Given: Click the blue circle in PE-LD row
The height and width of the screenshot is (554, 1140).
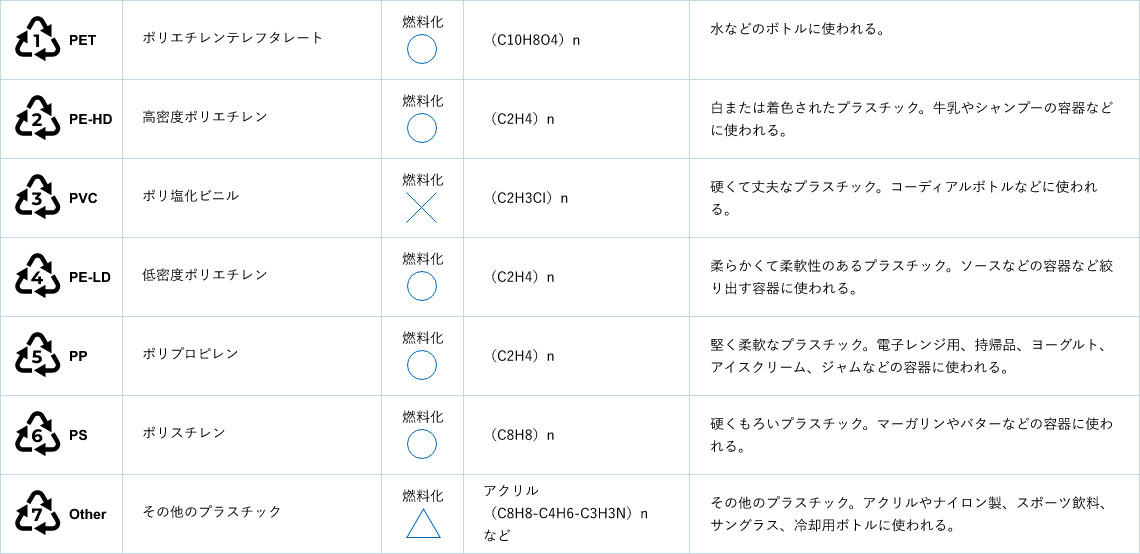Looking at the screenshot, I should [422, 286].
